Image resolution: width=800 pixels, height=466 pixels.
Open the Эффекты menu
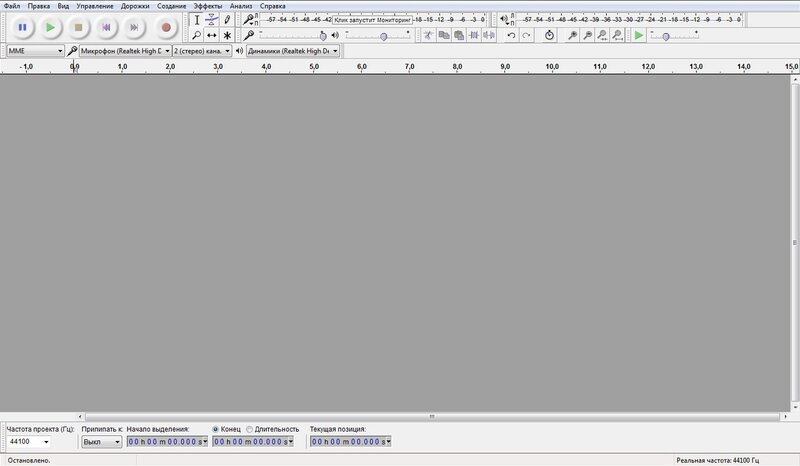click(x=207, y=6)
